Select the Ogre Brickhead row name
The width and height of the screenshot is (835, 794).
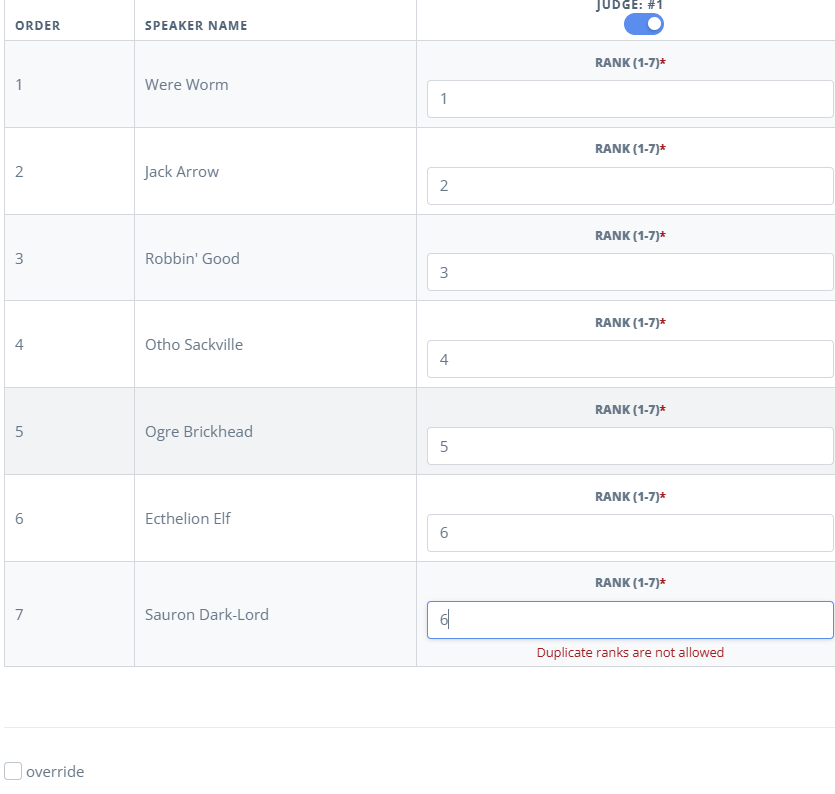click(199, 432)
